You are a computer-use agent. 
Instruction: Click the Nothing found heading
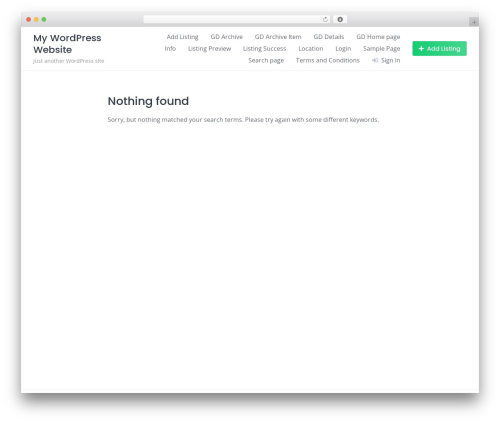point(148,101)
